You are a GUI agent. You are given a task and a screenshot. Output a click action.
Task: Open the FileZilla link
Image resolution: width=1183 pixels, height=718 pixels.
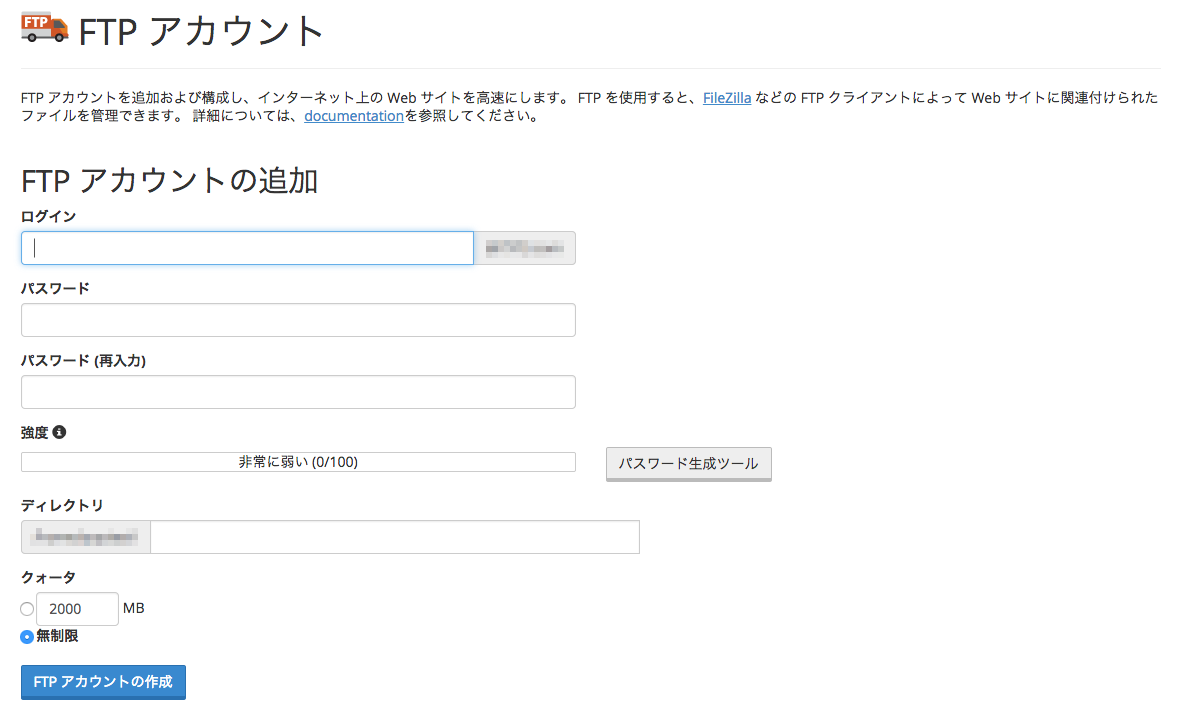point(727,98)
